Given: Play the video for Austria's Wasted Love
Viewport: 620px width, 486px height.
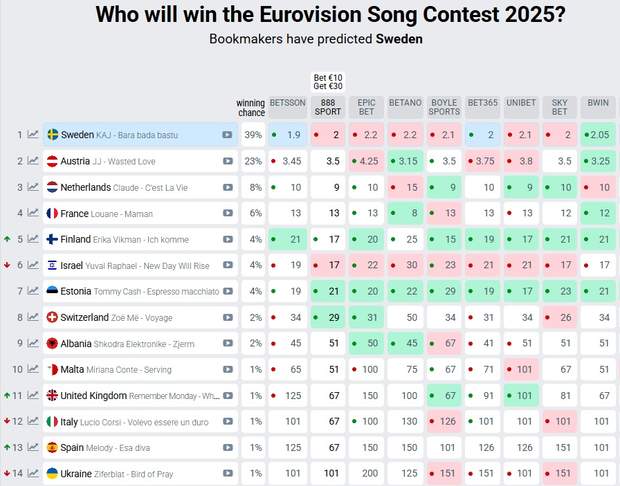Looking at the screenshot, I should coord(228,161).
